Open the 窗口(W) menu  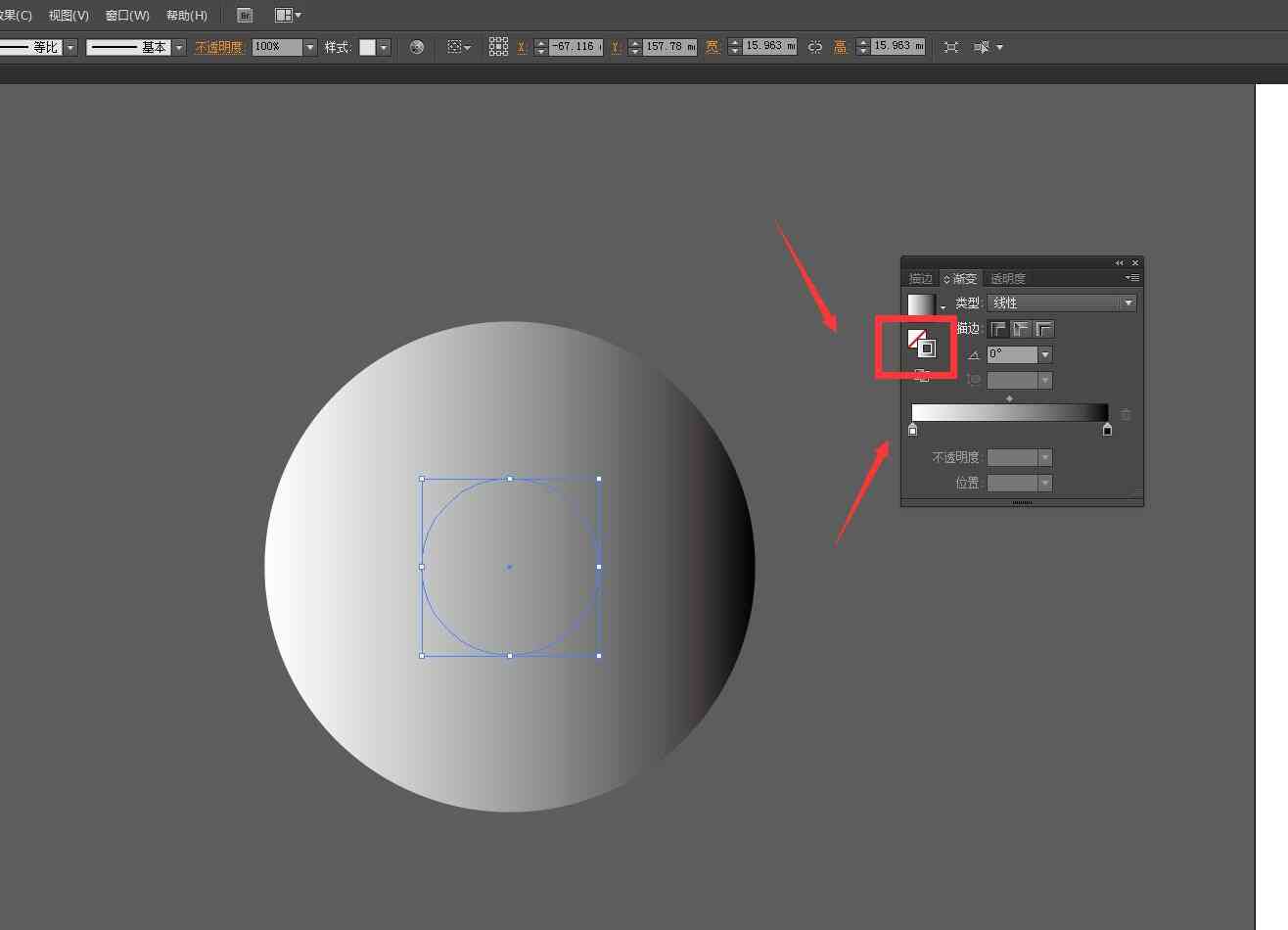(x=127, y=15)
